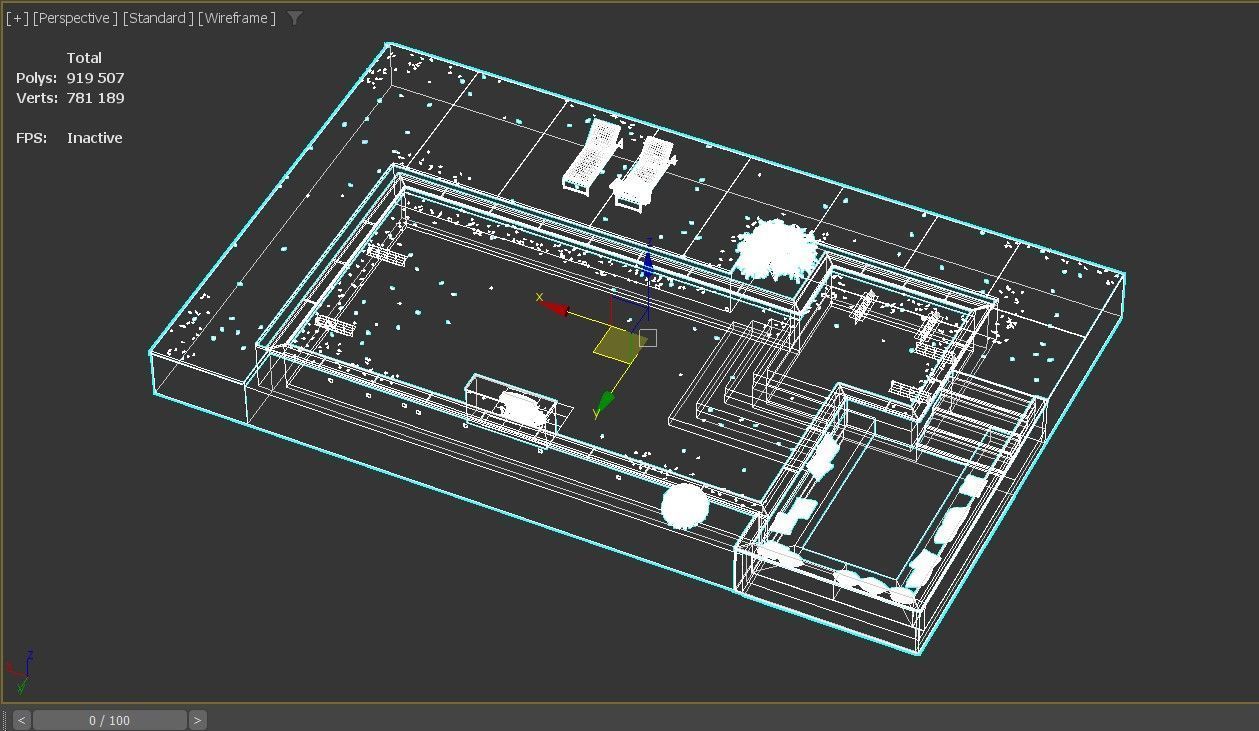
Task: Open the Perspective viewport label menu
Action: pyautogui.click(x=75, y=18)
